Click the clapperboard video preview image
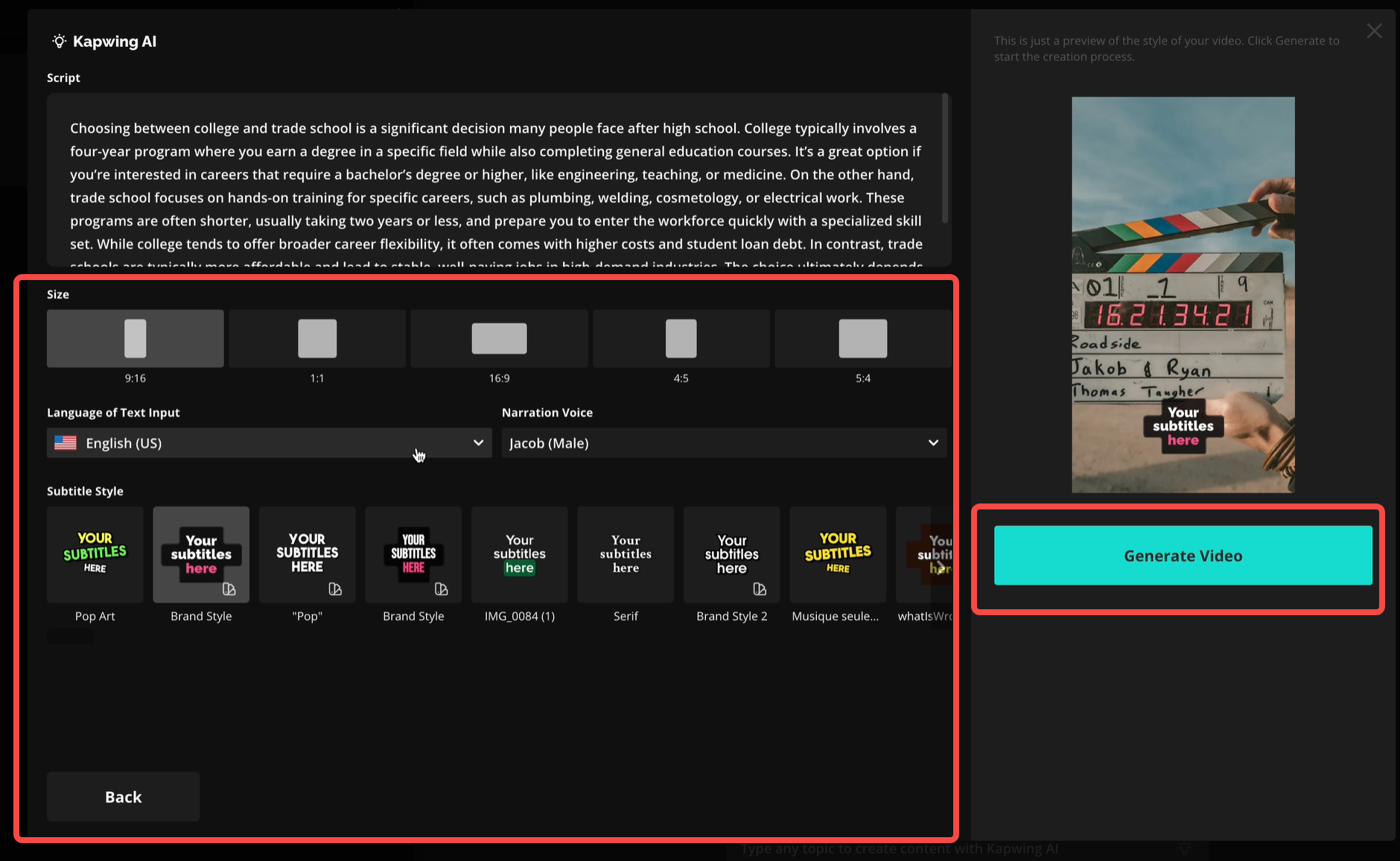Viewport: 1400px width, 861px height. click(1183, 294)
